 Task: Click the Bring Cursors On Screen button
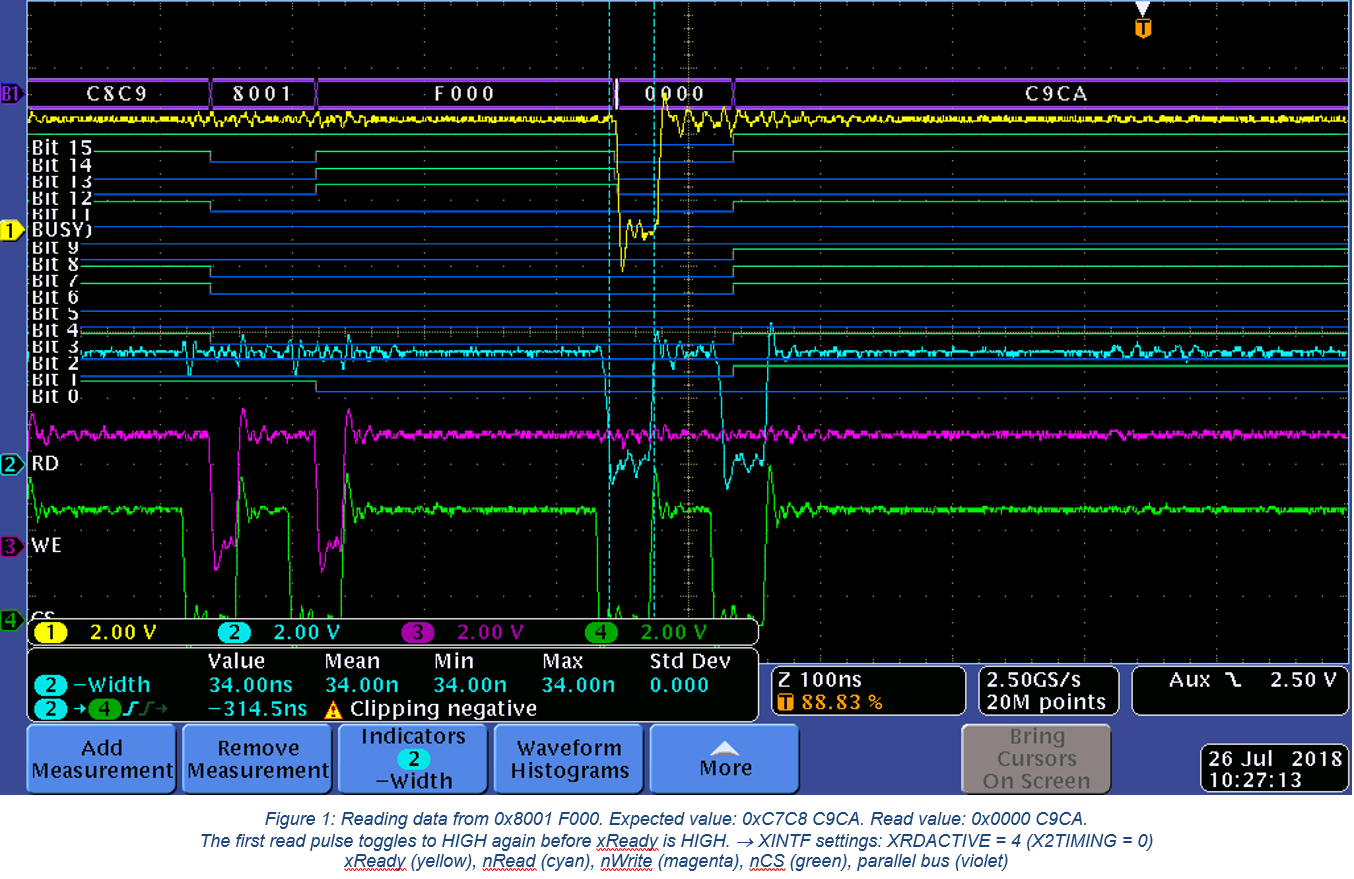(x=1035, y=759)
